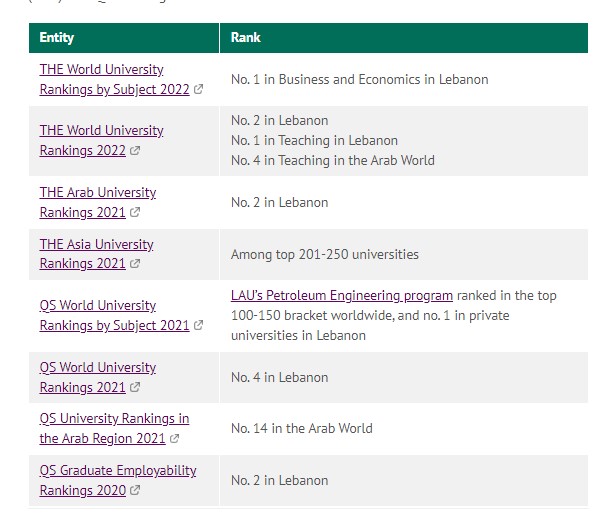
Task: Click external-link icon after THE World University Rankings 2022
Action: pyautogui.click(x=135, y=151)
